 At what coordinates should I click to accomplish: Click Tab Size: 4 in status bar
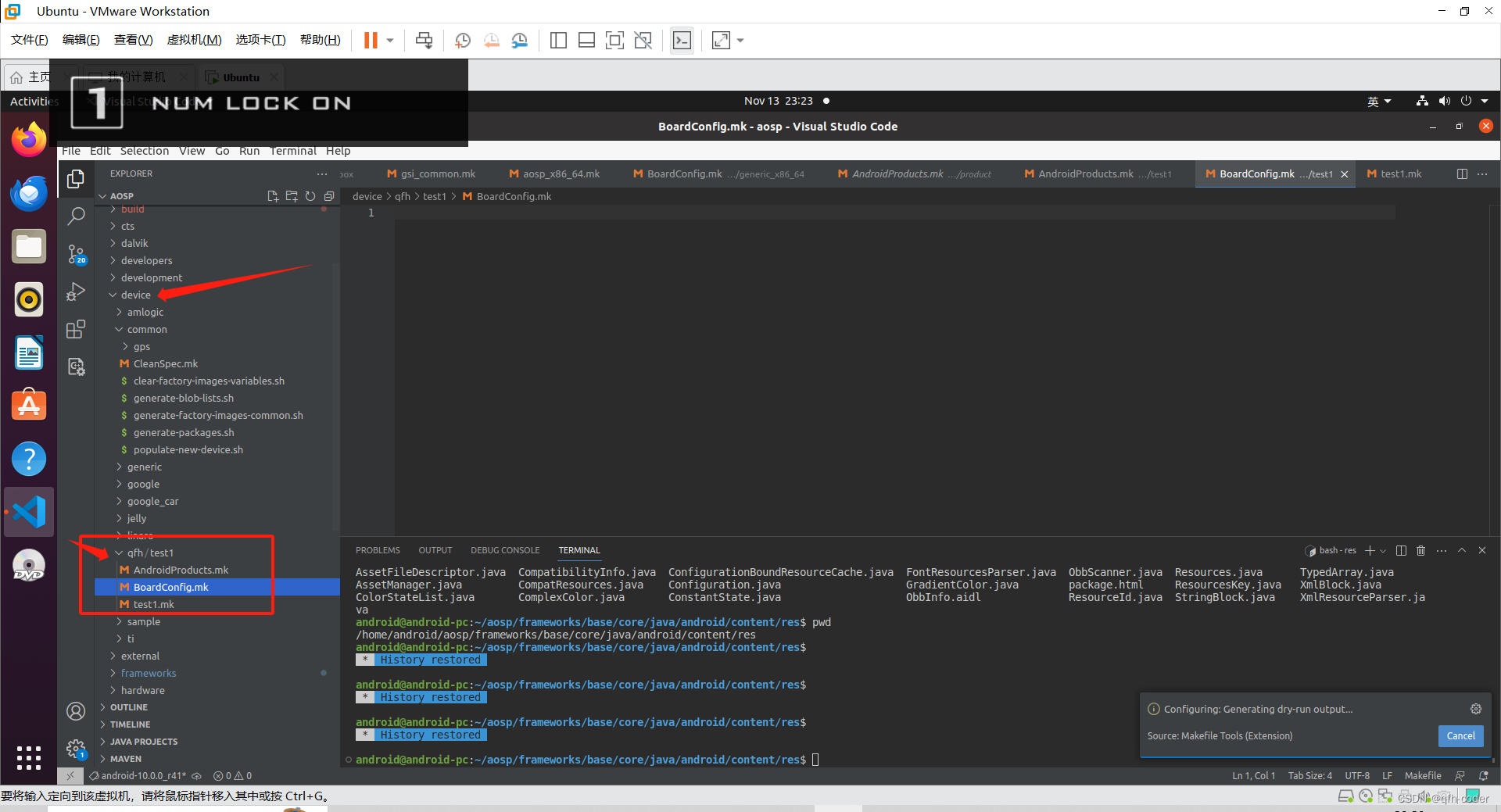click(1310, 775)
